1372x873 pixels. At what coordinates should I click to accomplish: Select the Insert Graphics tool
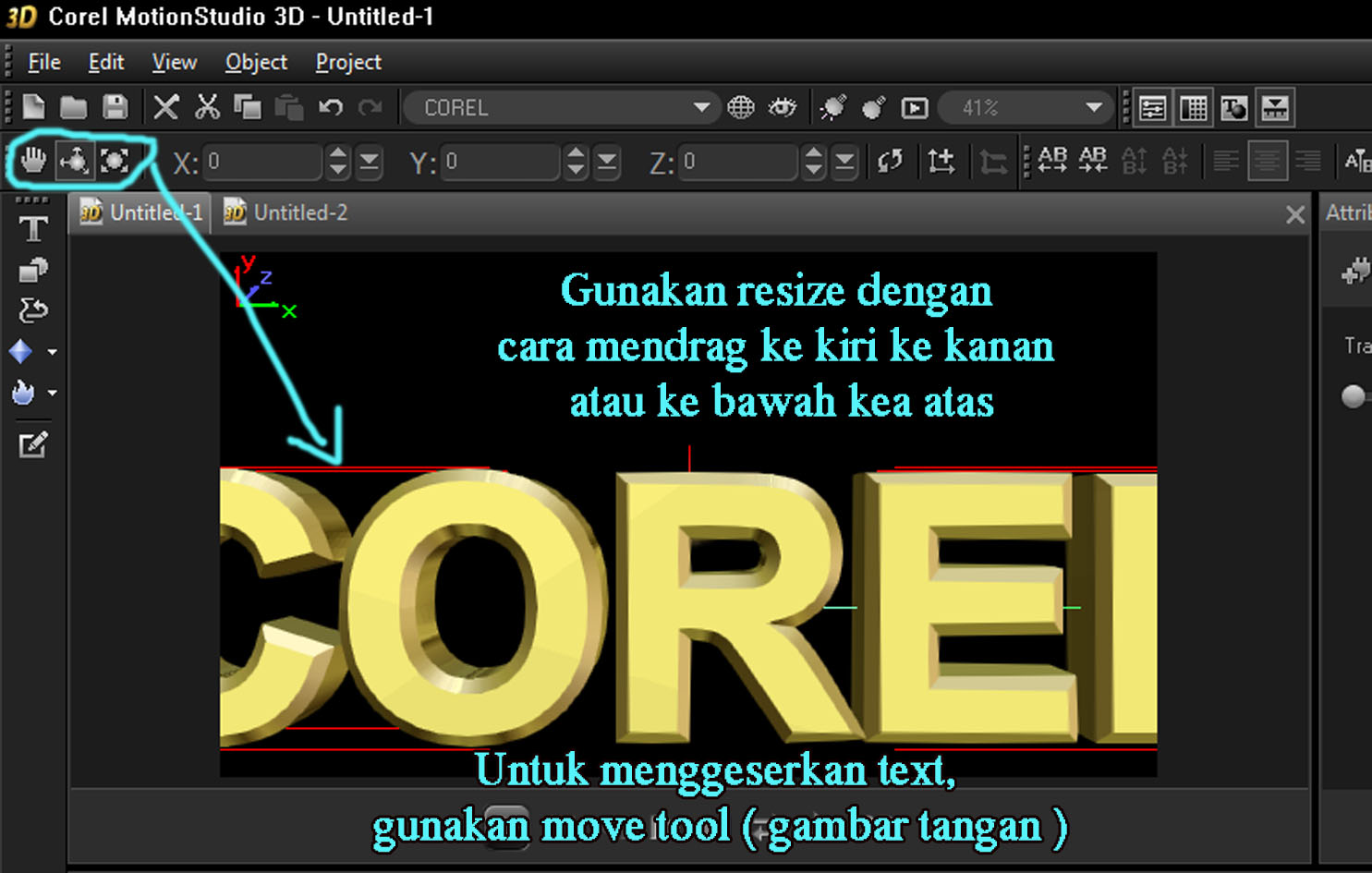pos(33,270)
